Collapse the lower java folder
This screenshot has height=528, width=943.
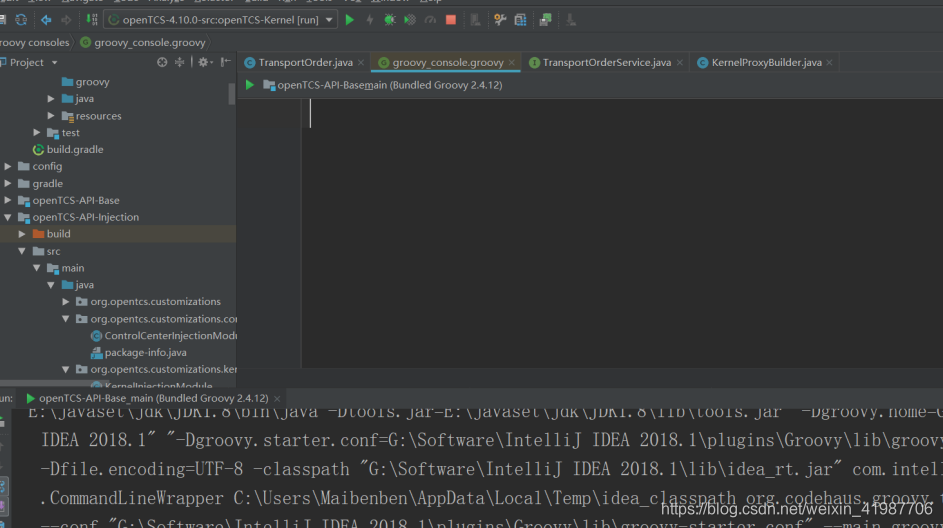pyautogui.click(x=51, y=285)
